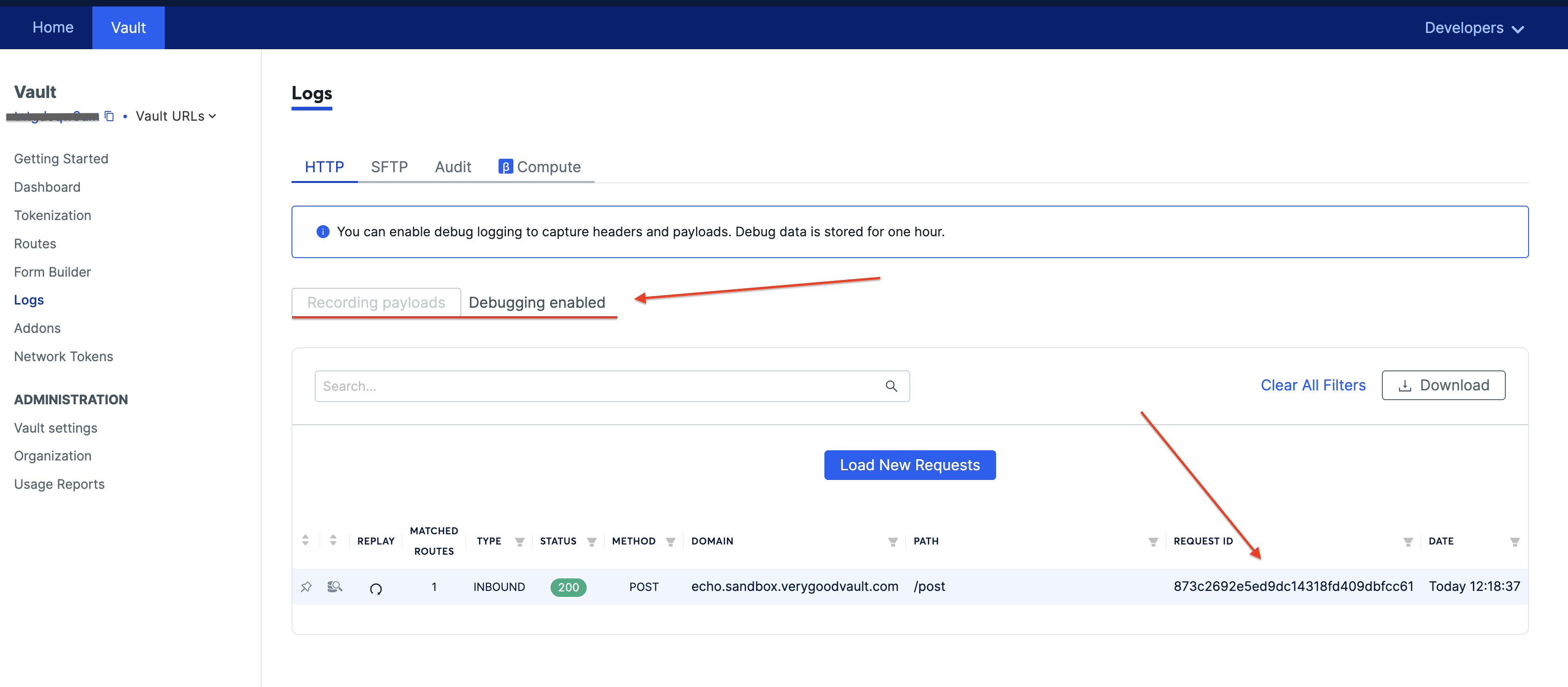Open the Audit tab
The height and width of the screenshot is (687, 1568).
pyautogui.click(x=453, y=167)
